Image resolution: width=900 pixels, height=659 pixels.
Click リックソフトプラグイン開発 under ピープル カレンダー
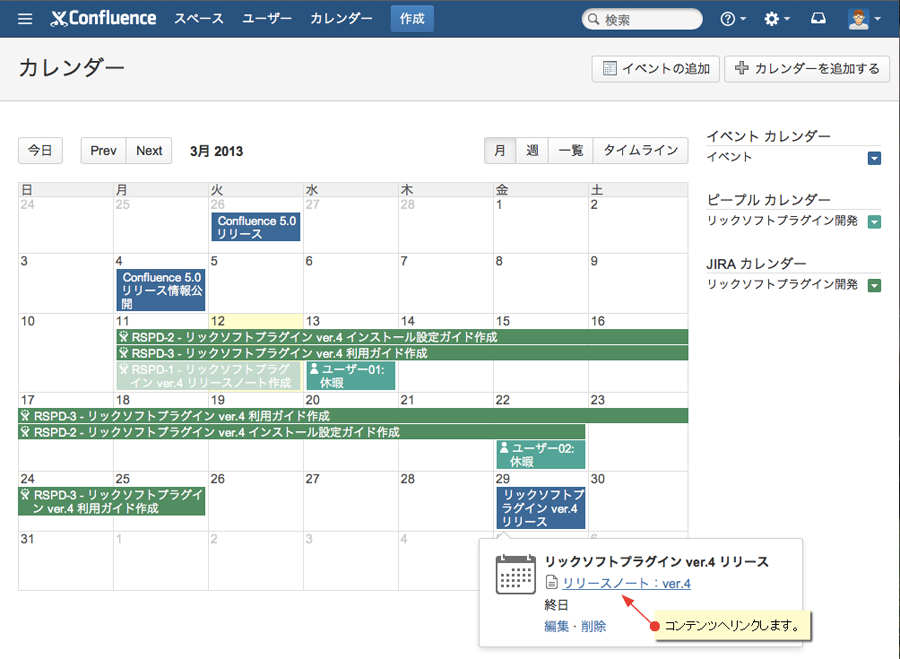click(x=782, y=220)
